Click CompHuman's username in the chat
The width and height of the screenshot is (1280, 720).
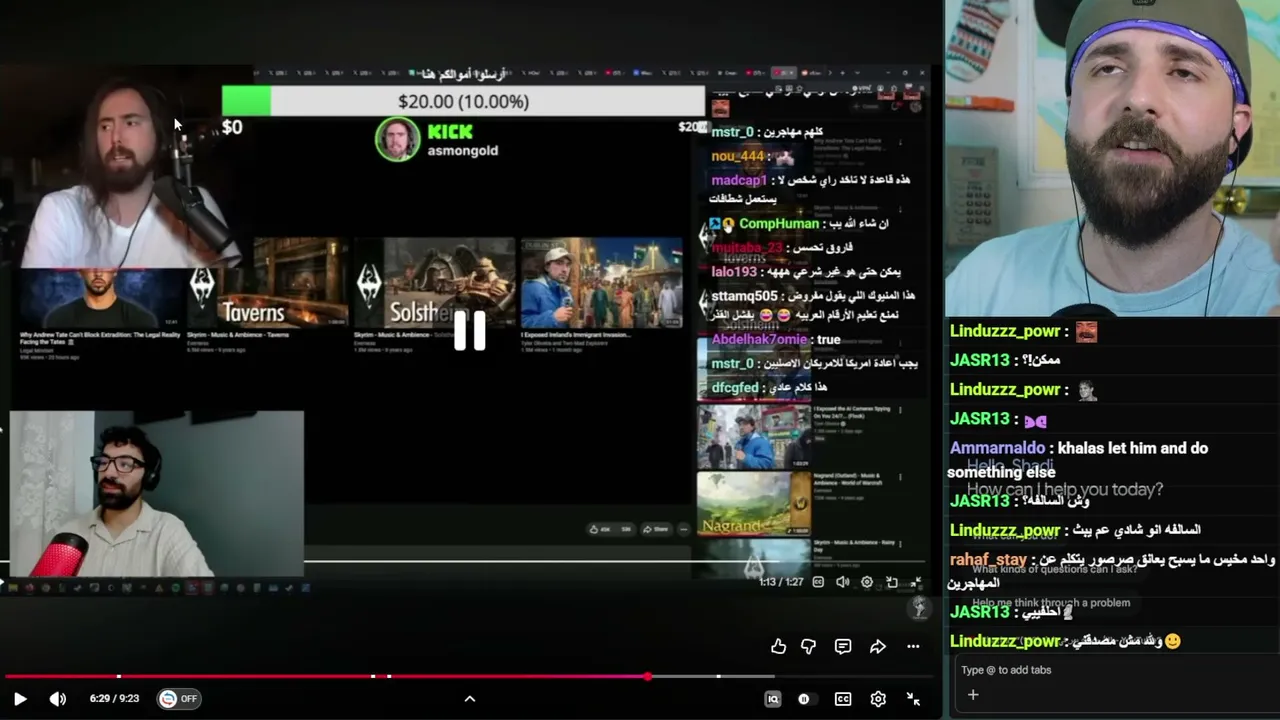[x=779, y=224]
